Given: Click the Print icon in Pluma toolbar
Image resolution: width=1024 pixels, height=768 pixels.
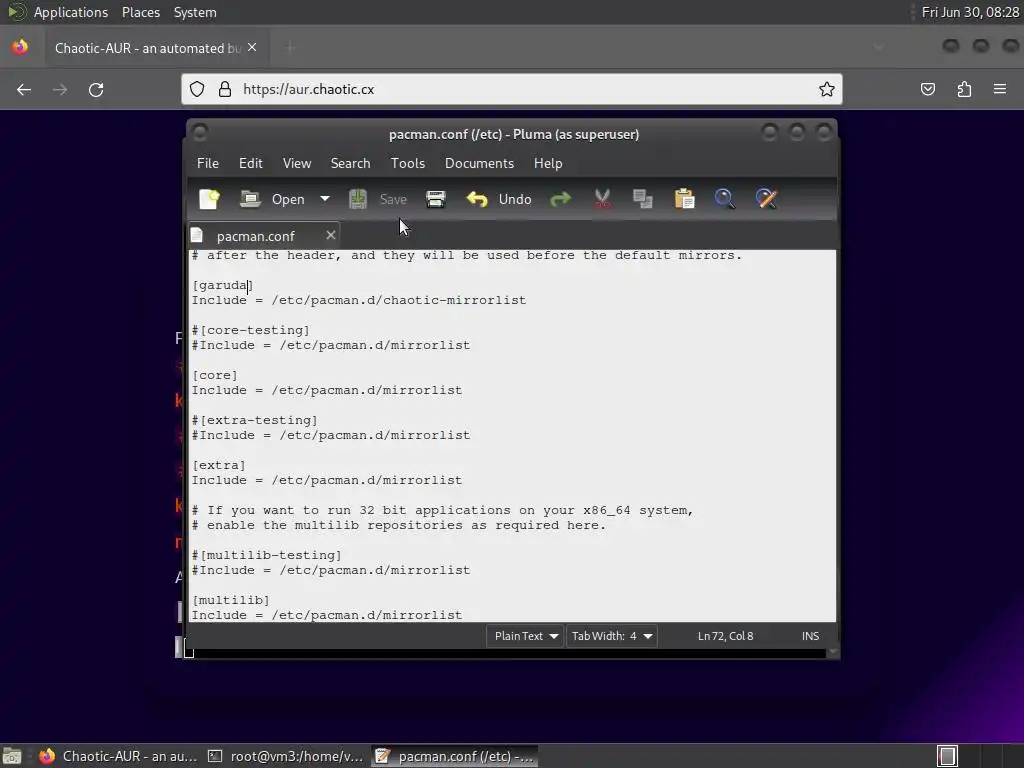Looking at the screenshot, I should point(436,199).
